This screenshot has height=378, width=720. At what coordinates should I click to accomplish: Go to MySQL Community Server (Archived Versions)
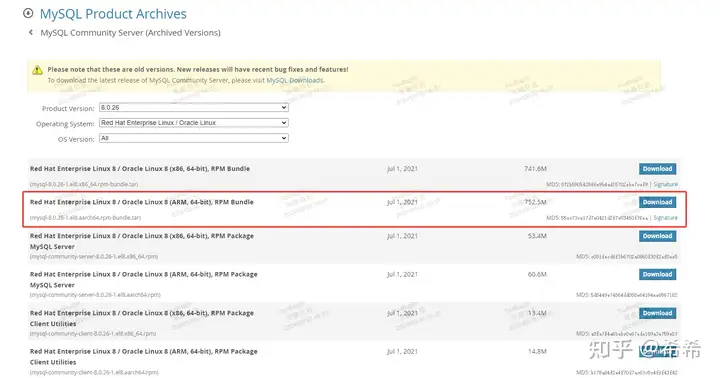pos(130,33)
